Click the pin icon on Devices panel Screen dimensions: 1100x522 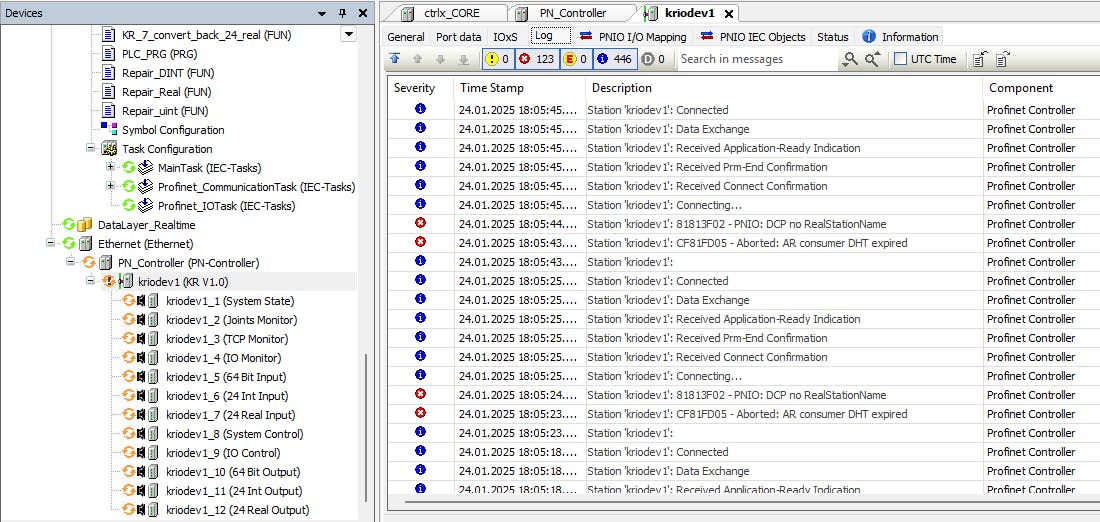(342, 13)
